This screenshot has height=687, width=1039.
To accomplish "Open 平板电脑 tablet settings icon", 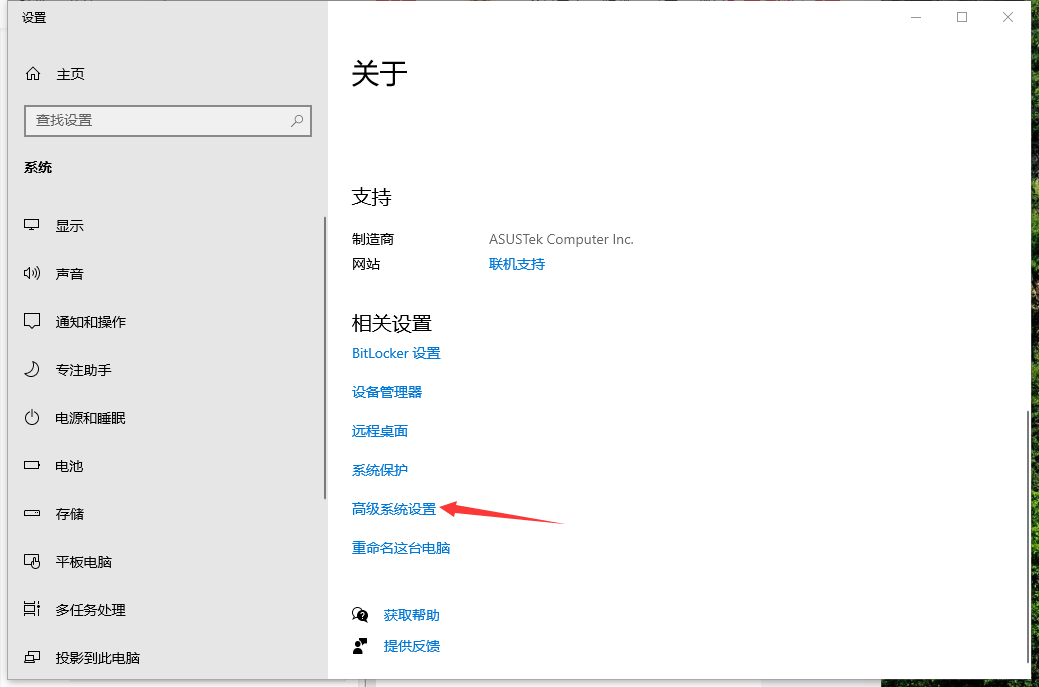I will point(33,561).
